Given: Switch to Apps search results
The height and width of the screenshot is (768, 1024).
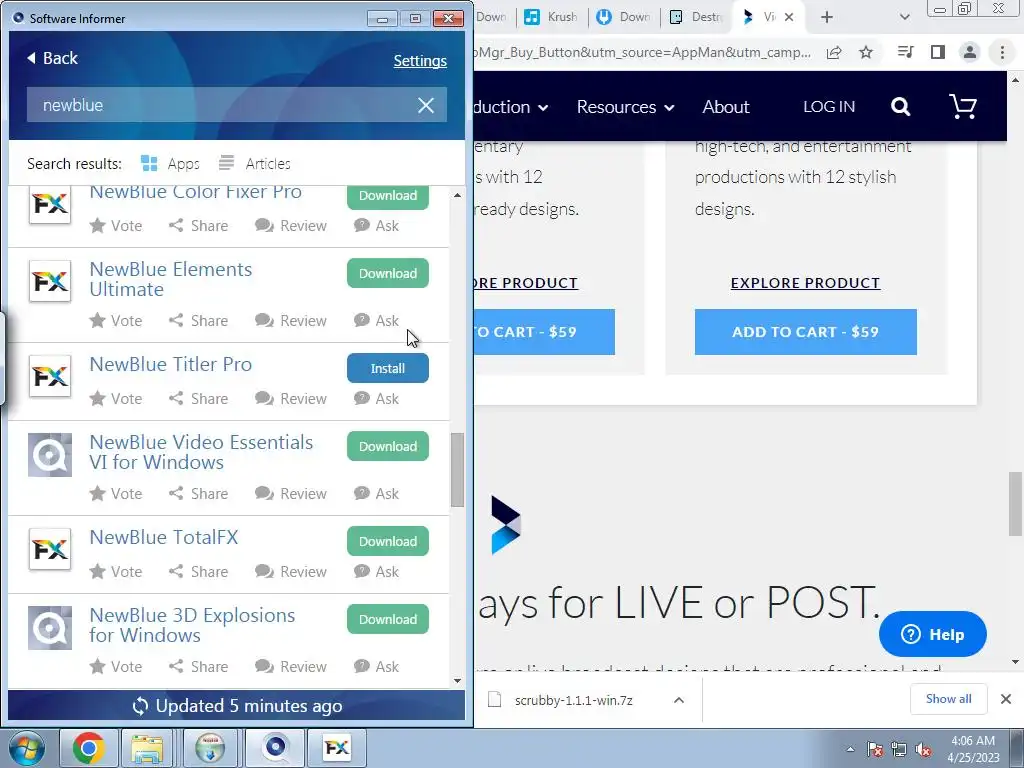Looking at the screenshot, I should 170,163.
